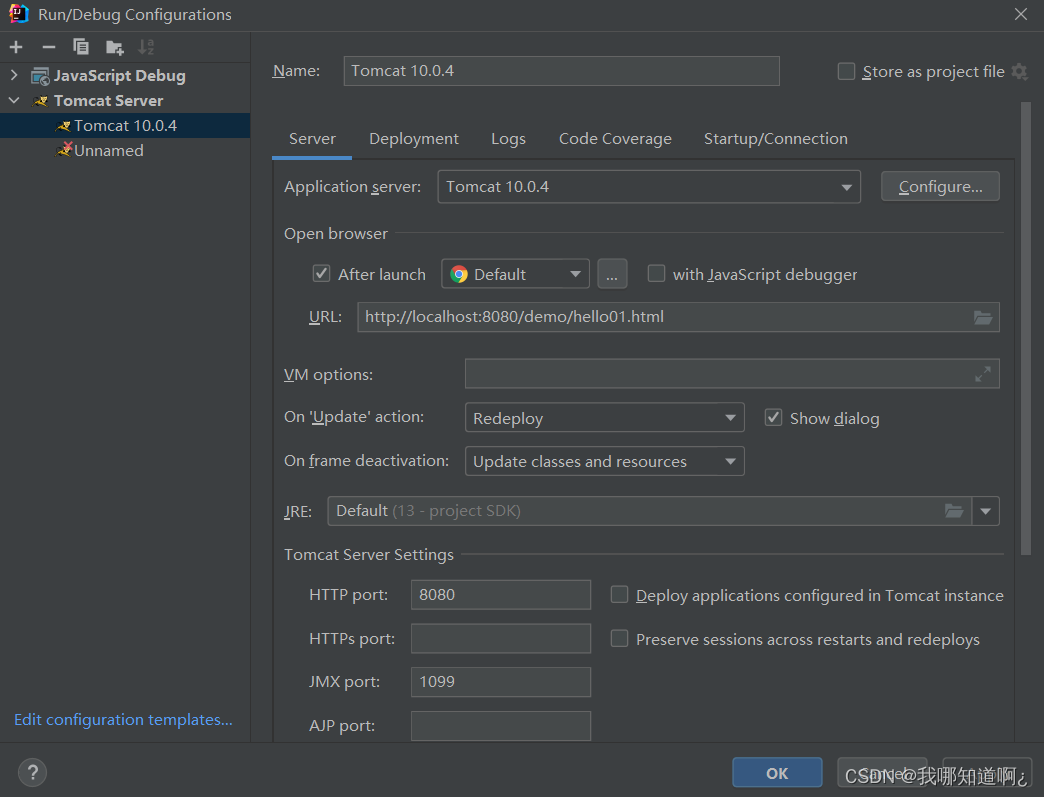Click the Tomcat Server category icon
The height and width of the screenshot is (797, 1044).
(x=40, y=101)
